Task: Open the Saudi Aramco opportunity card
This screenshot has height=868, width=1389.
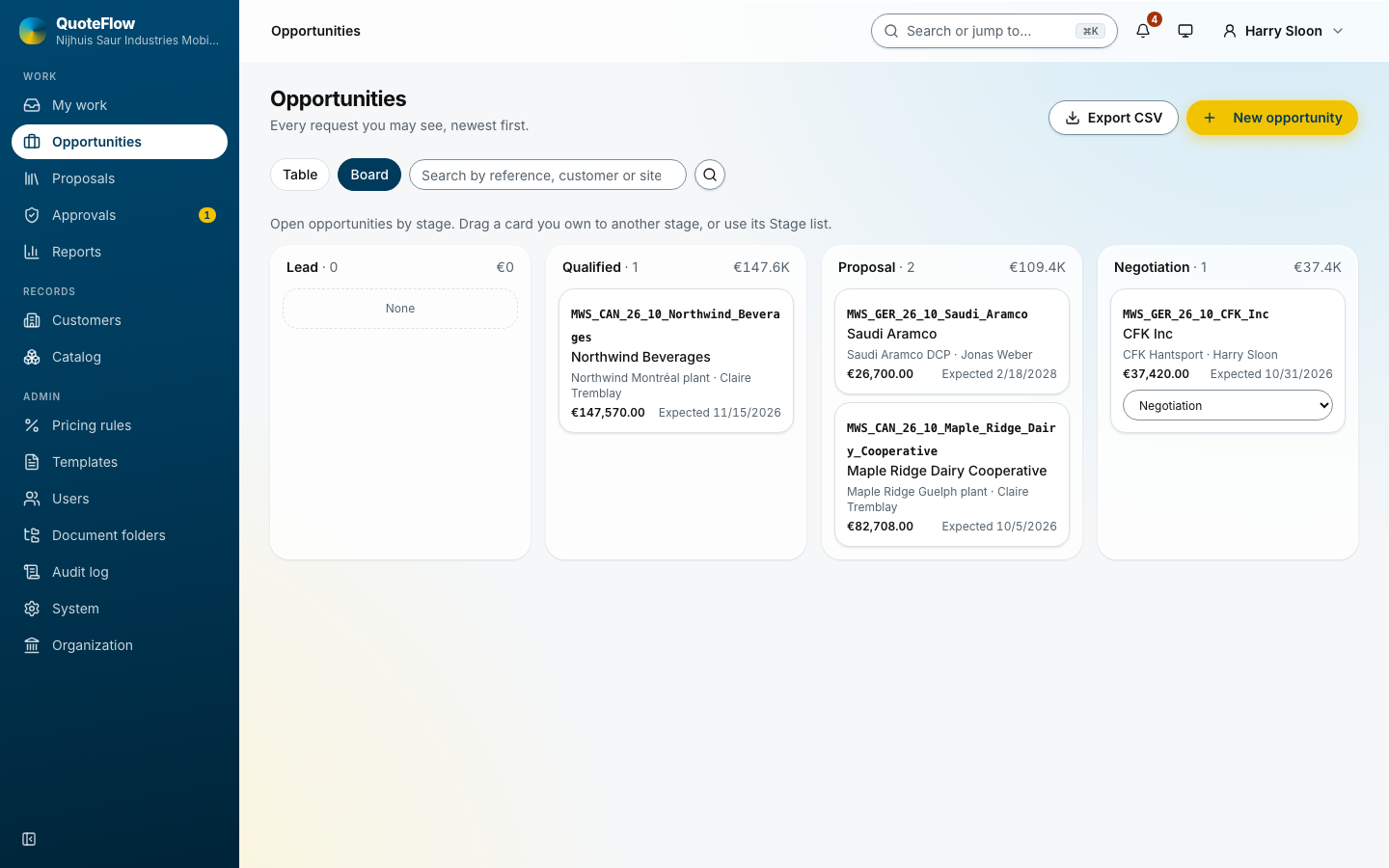Action: (x=952, y=341)
